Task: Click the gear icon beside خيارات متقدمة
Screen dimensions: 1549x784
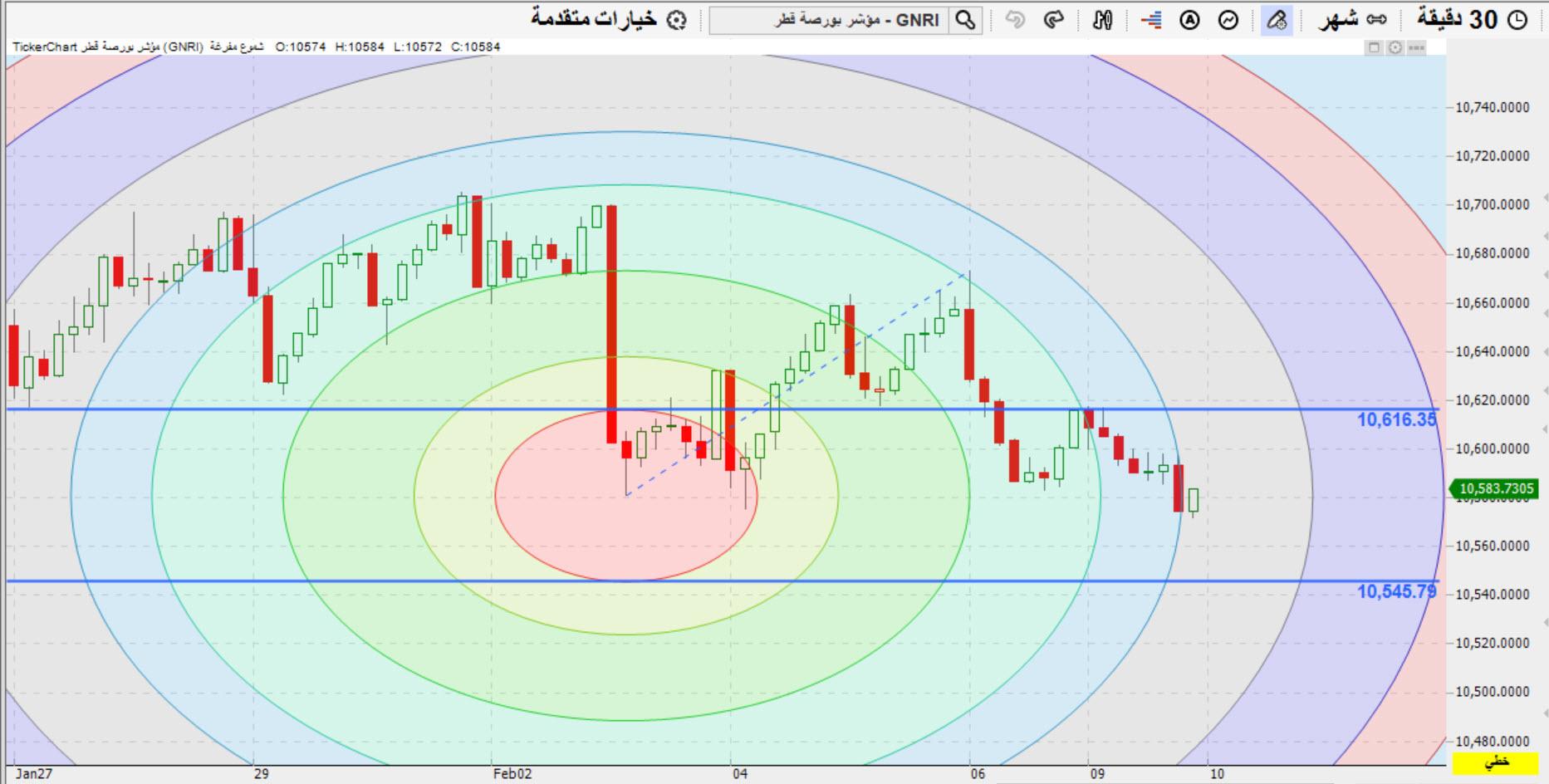Action: [x=678, y=20]
